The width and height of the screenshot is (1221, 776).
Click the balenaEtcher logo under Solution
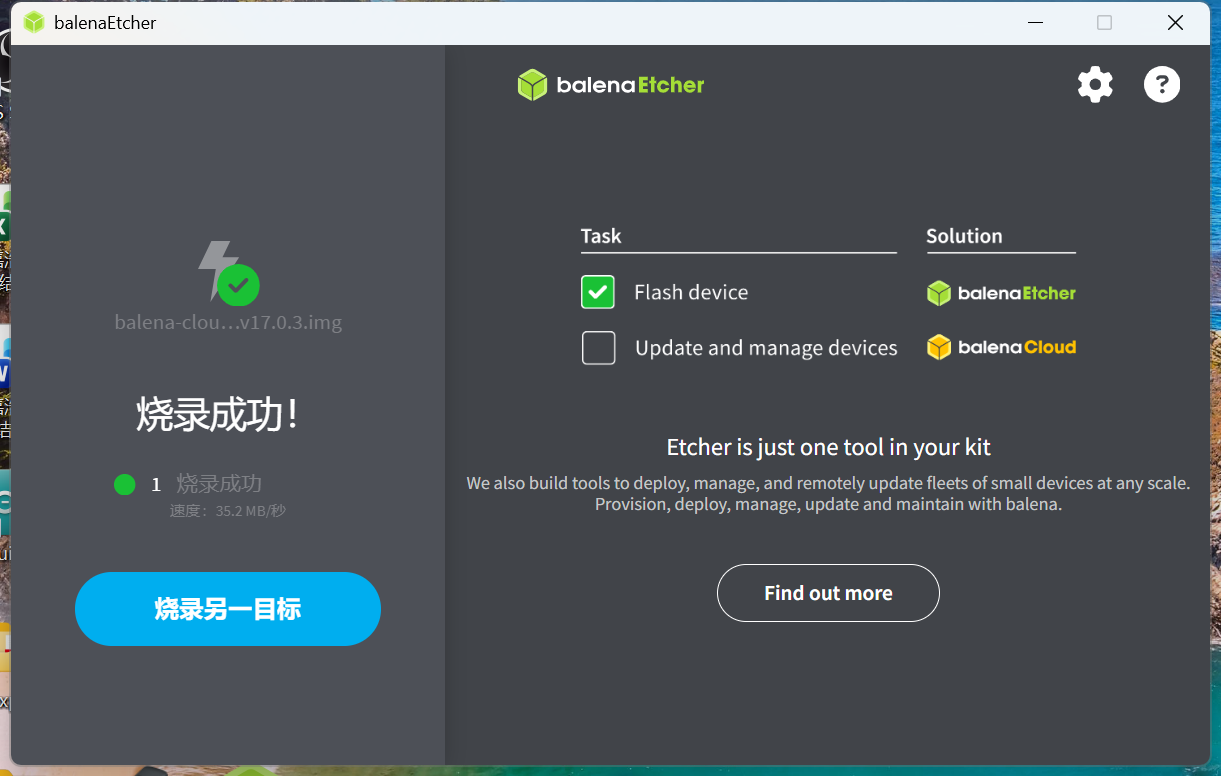1001,293
